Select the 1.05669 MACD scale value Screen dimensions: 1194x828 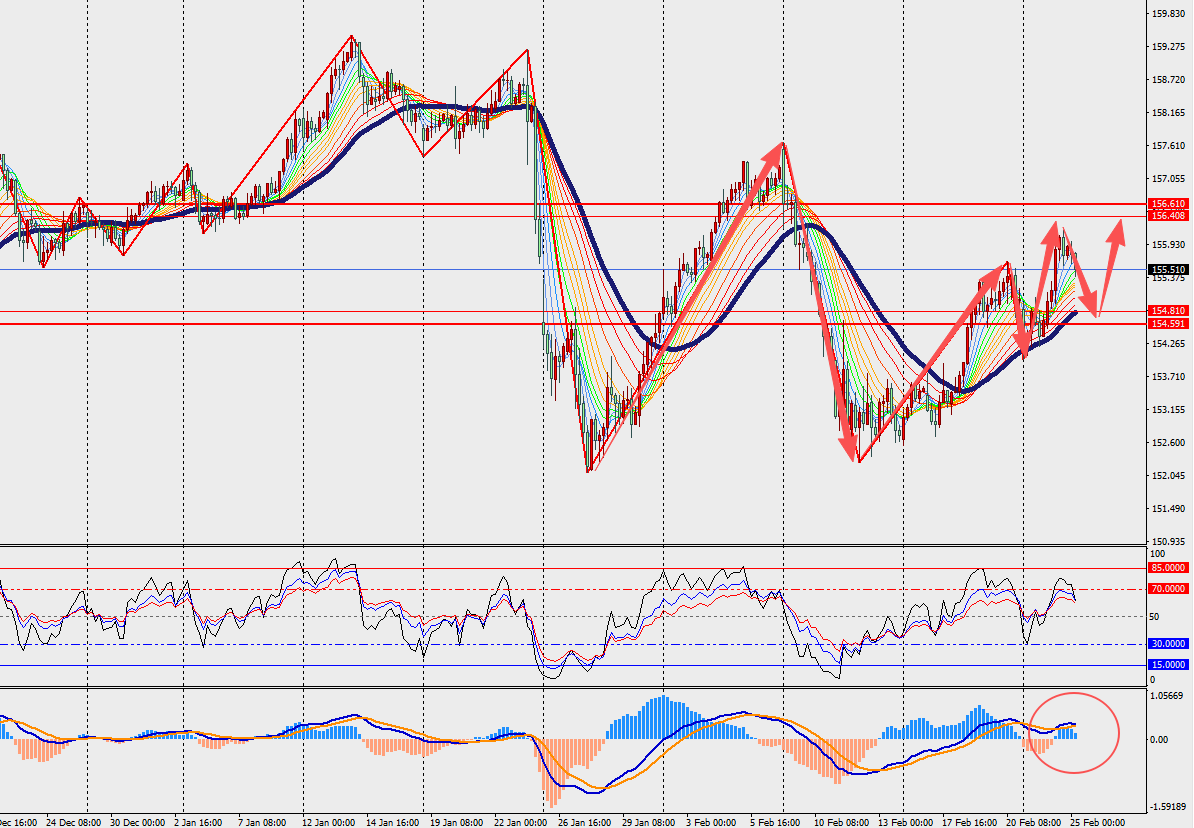pyautogui.click(x=1168, y=696)
